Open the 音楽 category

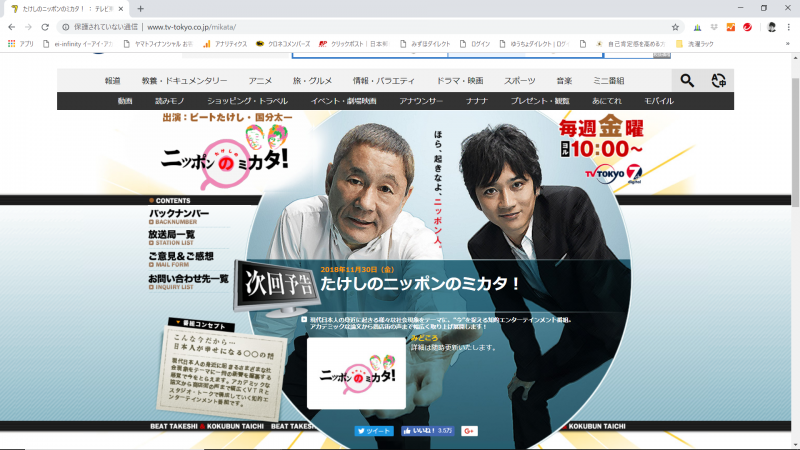(564, 81)
